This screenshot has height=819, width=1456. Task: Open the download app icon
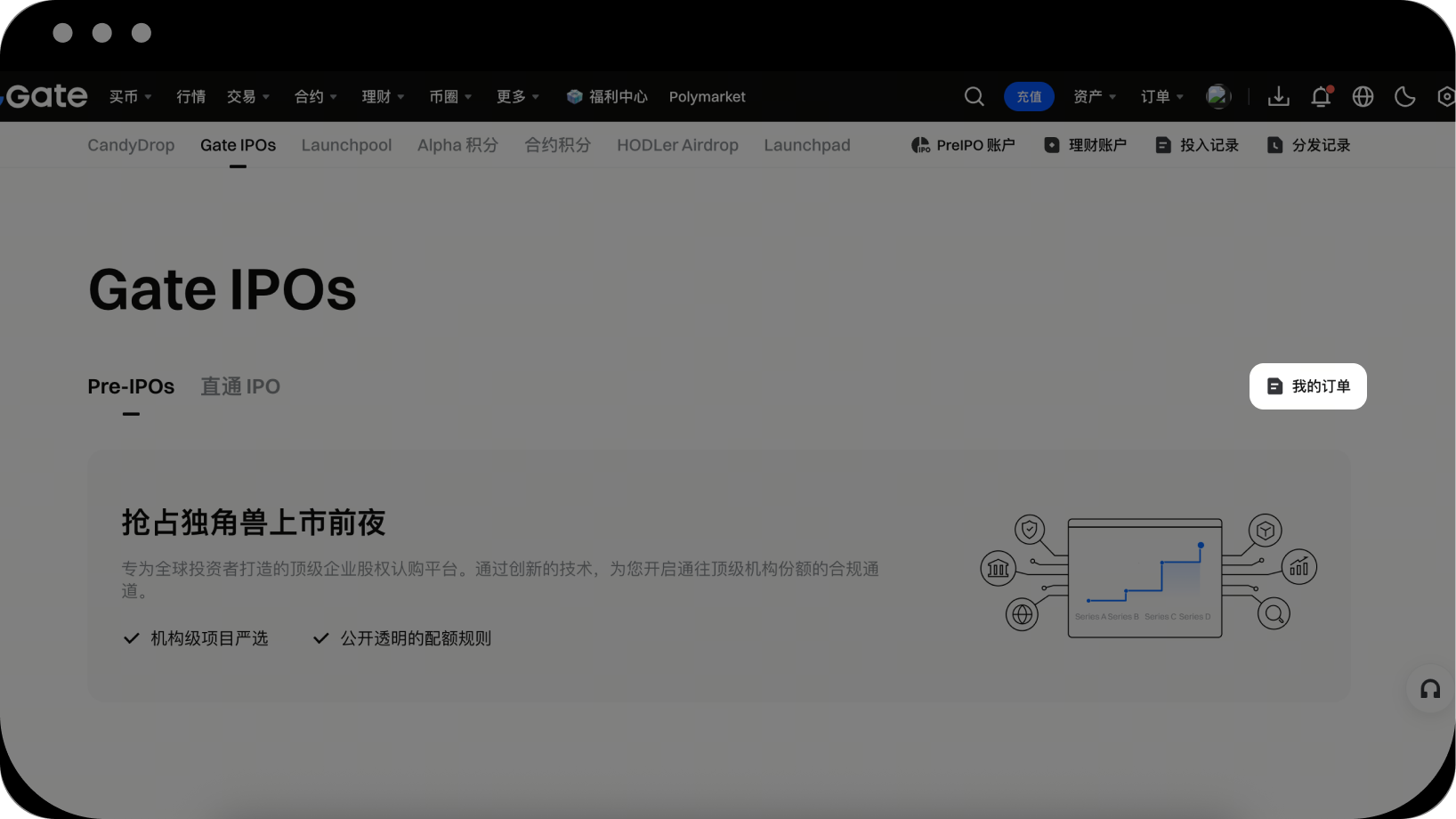pyautogui.click(x=1278, y=96)
